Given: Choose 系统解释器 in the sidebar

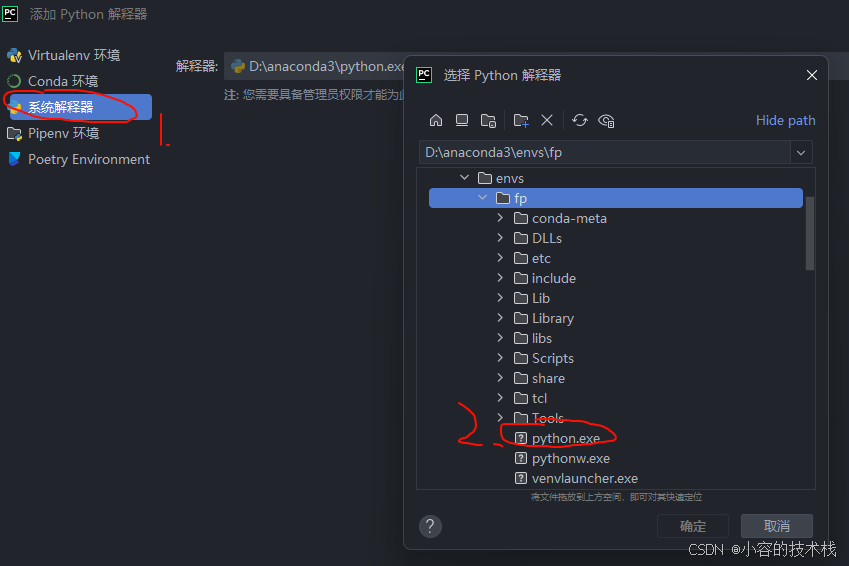Looking at the screenshot, I should (80, 107).
